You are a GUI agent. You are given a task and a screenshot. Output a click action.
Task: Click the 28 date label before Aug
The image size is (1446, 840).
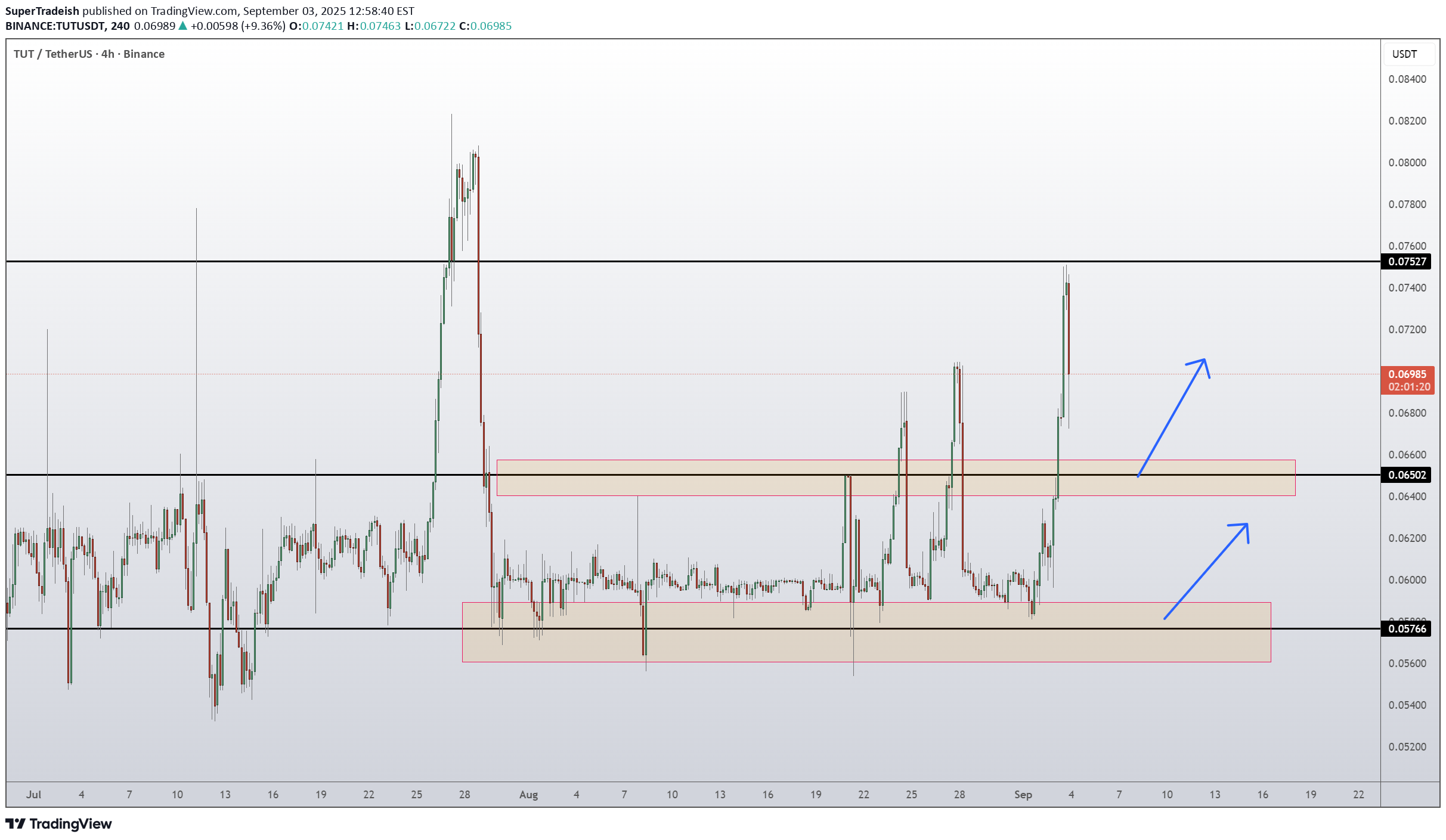tap(465, 794)
